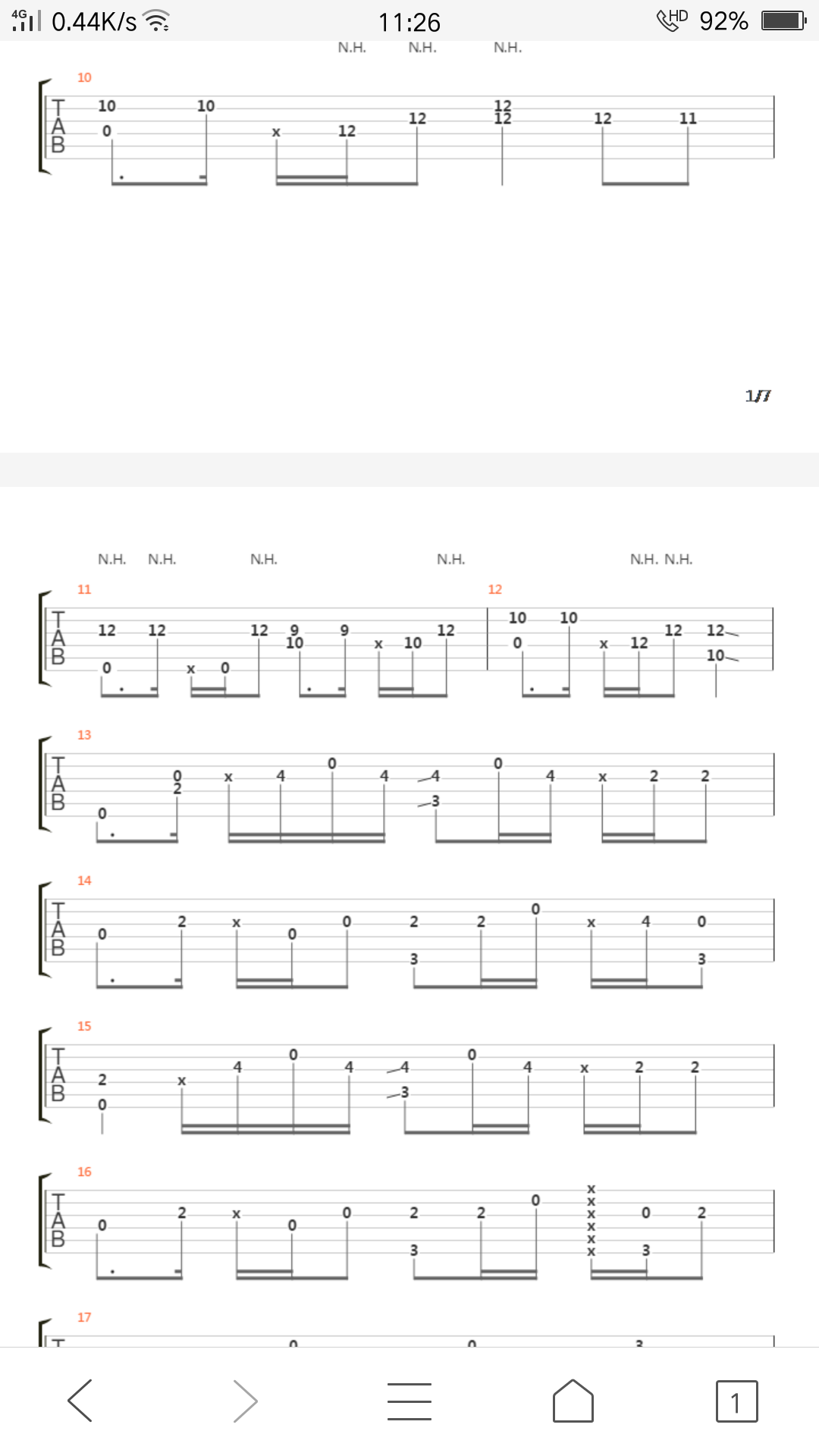This screenshot has width=819, height=1456.
Task: Tap measure number 12
Action: click(495, 589)
